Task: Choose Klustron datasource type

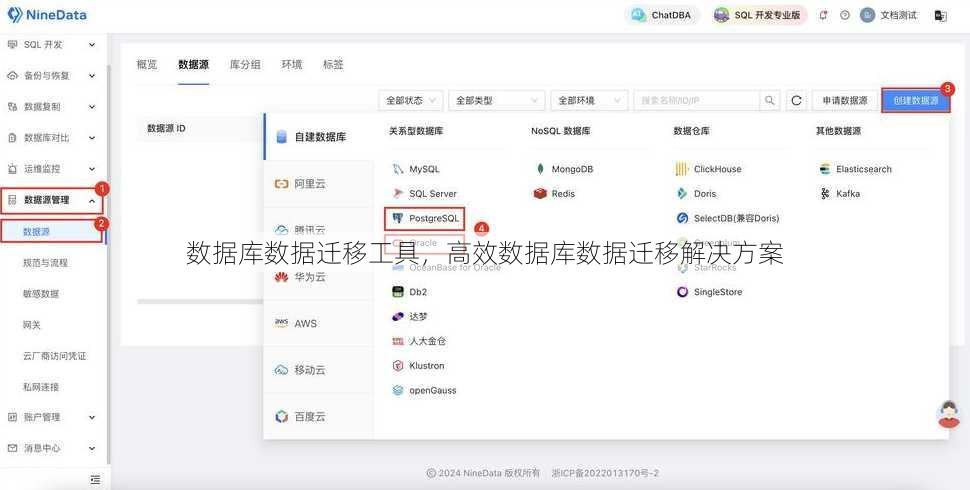Action: point(418,366)
